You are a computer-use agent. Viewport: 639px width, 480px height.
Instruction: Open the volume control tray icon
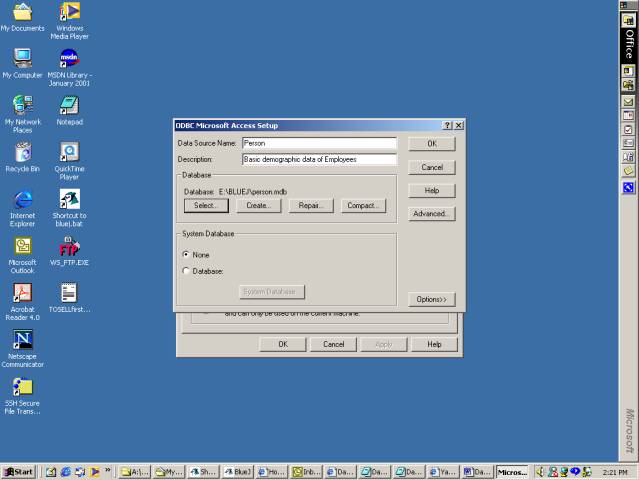click(540, 472)
